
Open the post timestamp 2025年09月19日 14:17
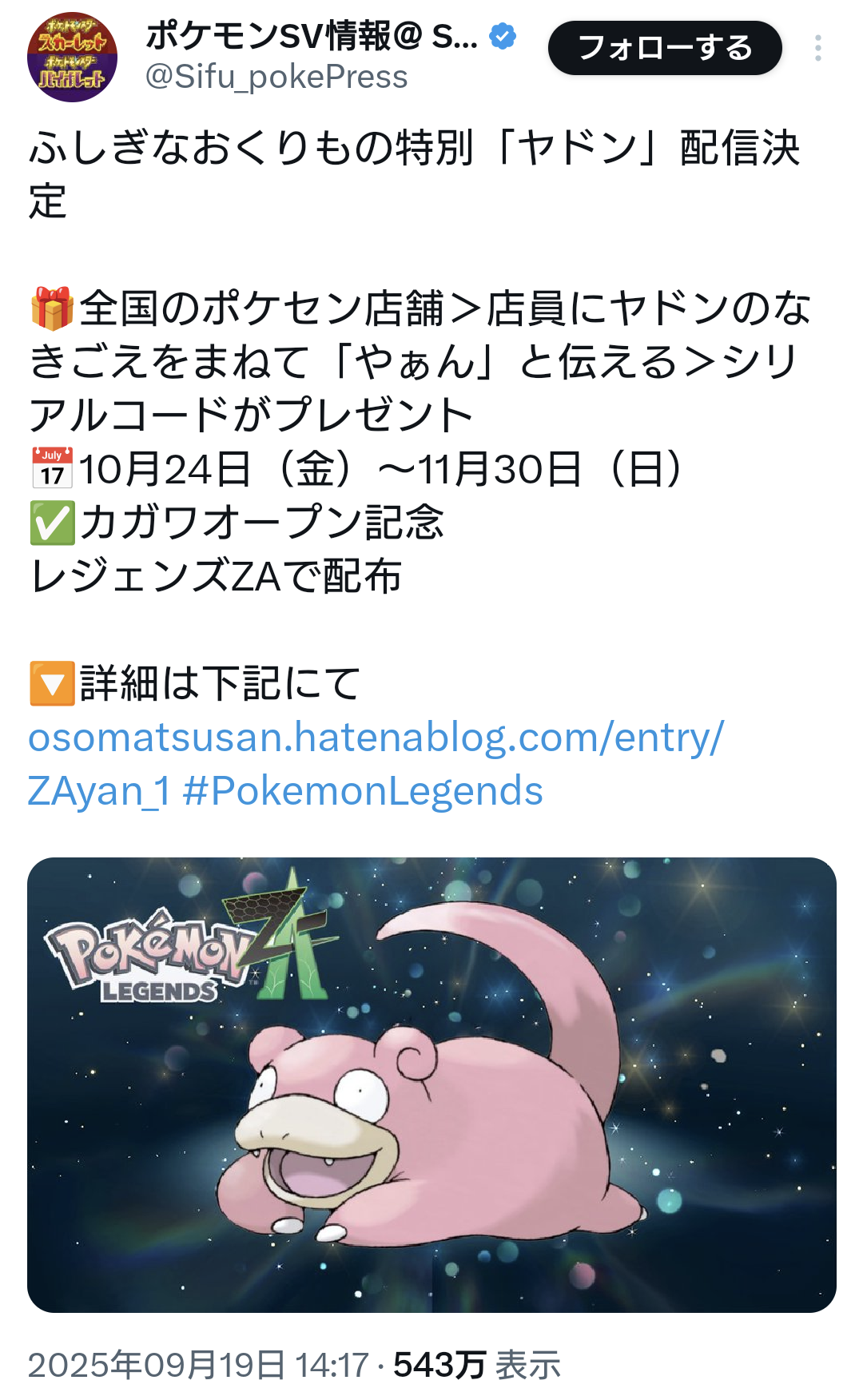[x=198, y=1365]
